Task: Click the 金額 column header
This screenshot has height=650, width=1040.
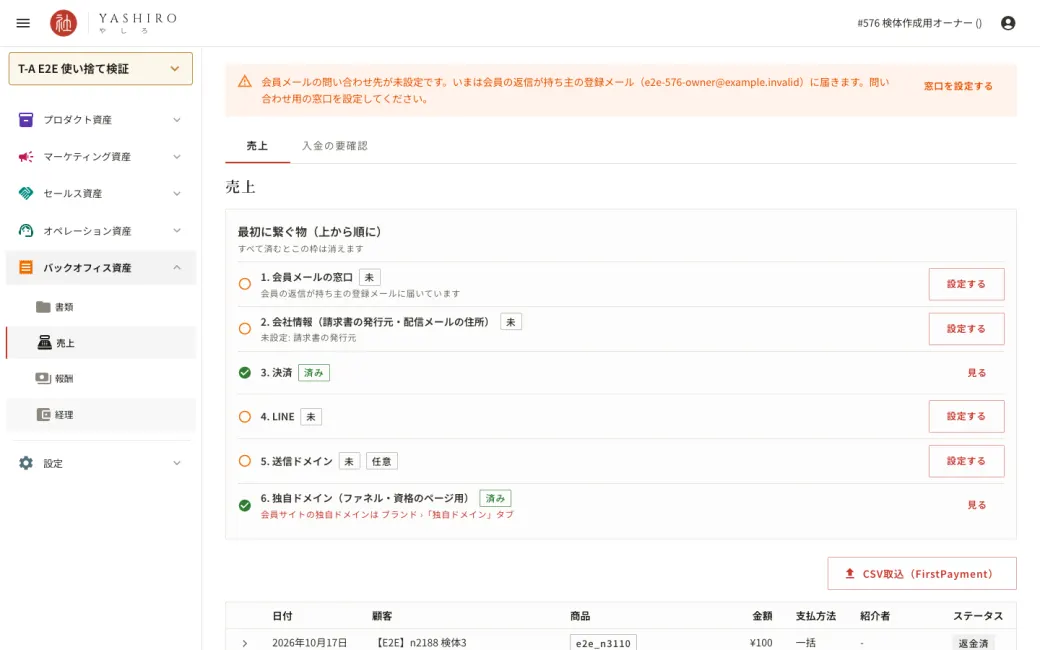Action: point(762,616)
